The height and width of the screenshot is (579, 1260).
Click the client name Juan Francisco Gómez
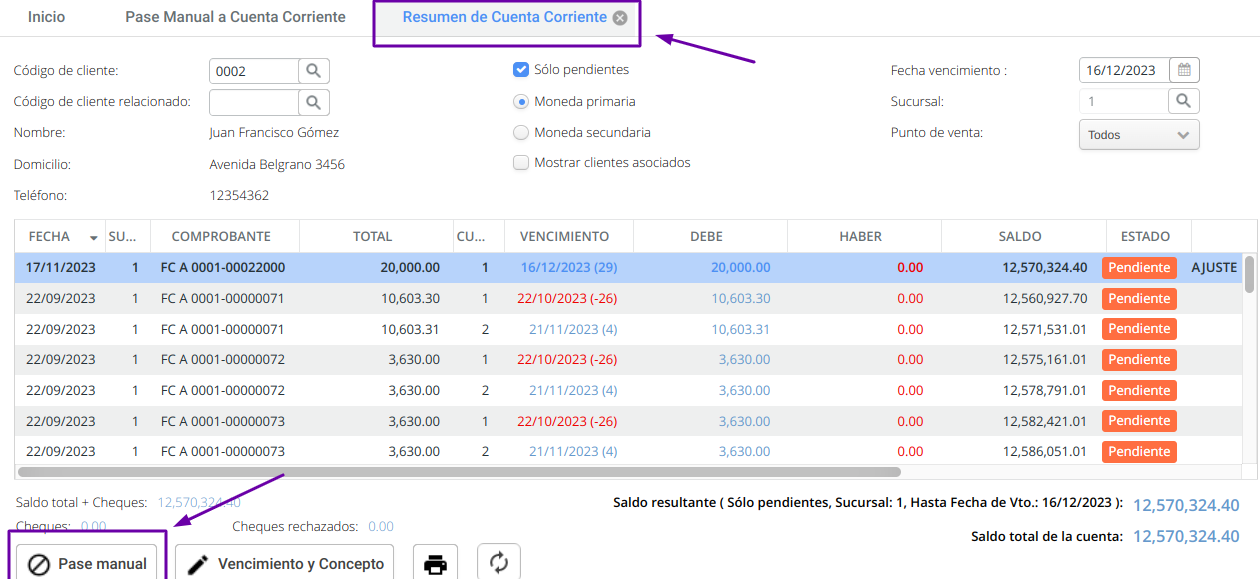point(274,133)
